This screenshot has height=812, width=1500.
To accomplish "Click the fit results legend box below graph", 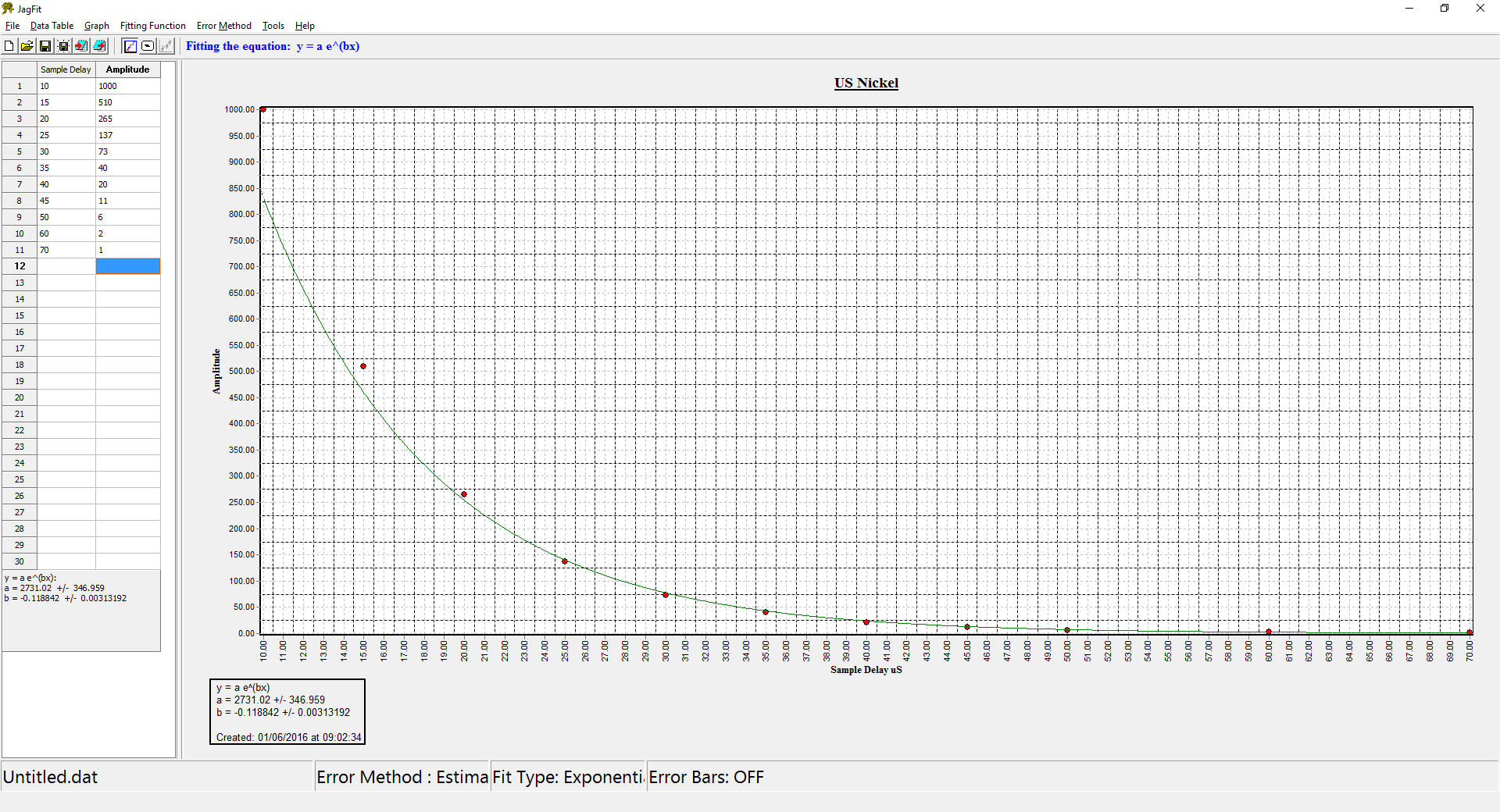I will click(287, 711).
